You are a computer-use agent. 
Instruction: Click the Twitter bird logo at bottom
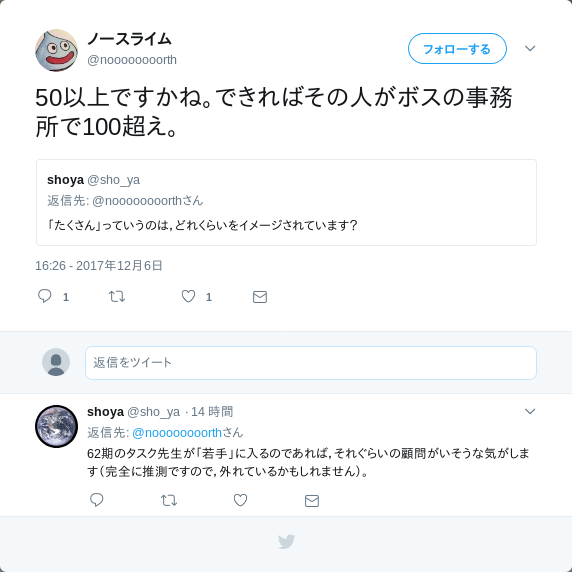click(286, 542)
